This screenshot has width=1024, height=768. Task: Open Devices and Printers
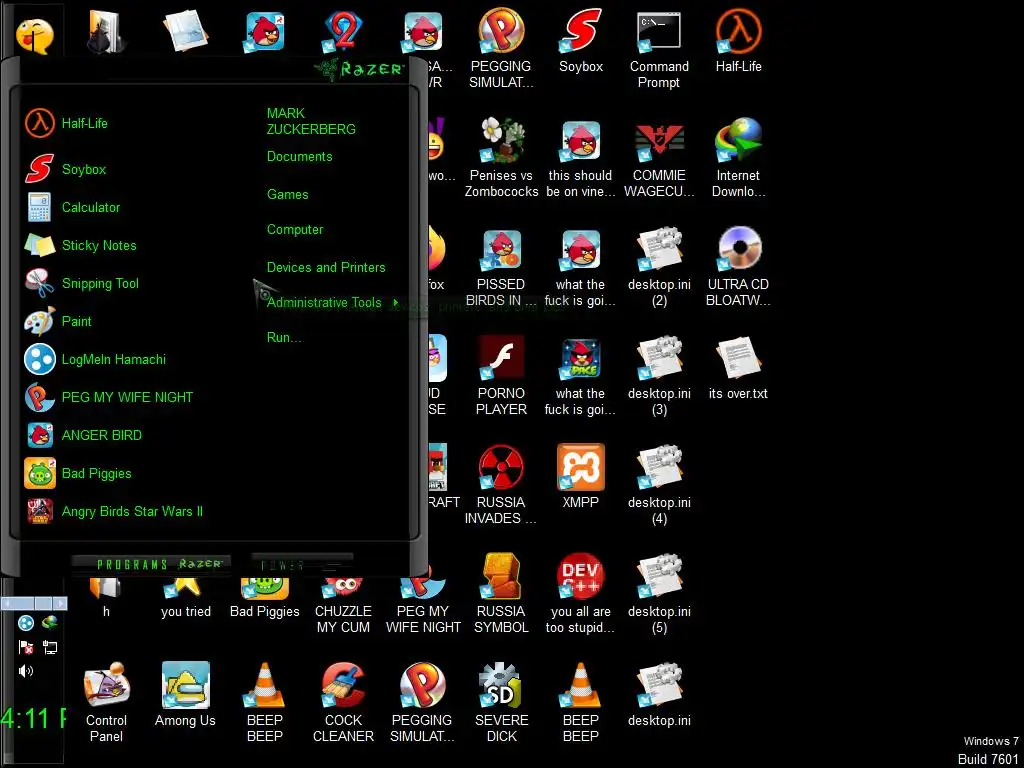326,268
